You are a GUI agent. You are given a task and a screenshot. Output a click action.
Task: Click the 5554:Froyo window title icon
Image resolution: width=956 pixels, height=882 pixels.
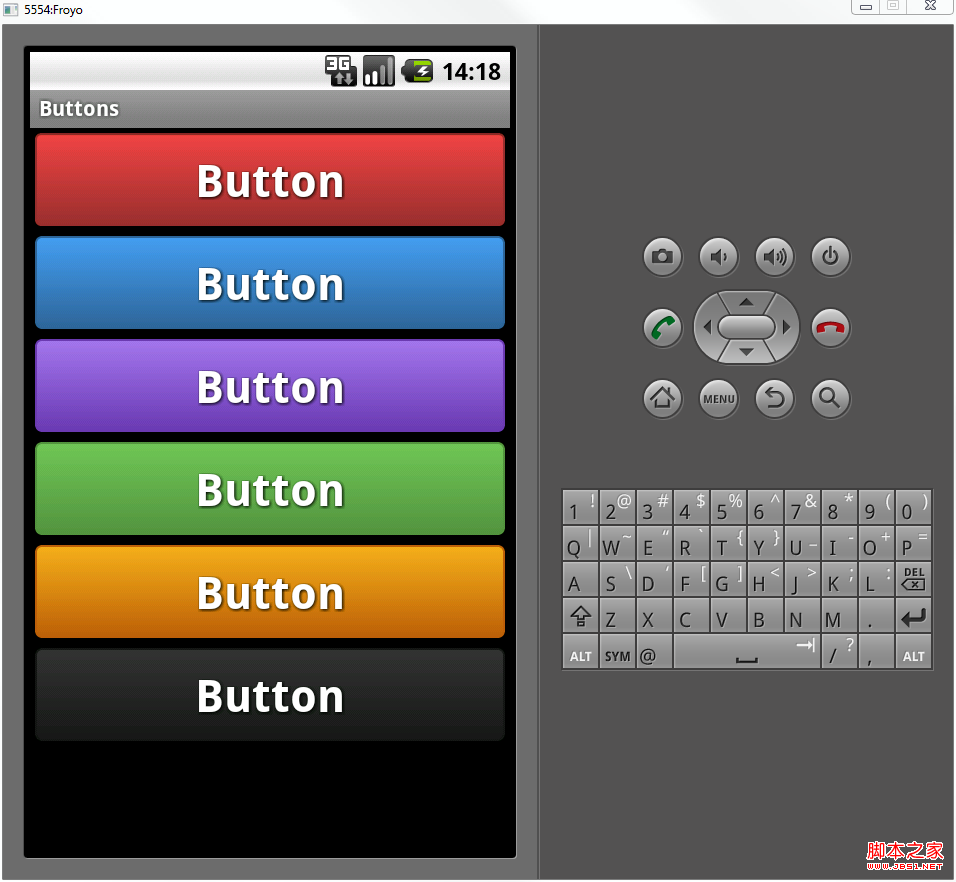tap(10, 10)
